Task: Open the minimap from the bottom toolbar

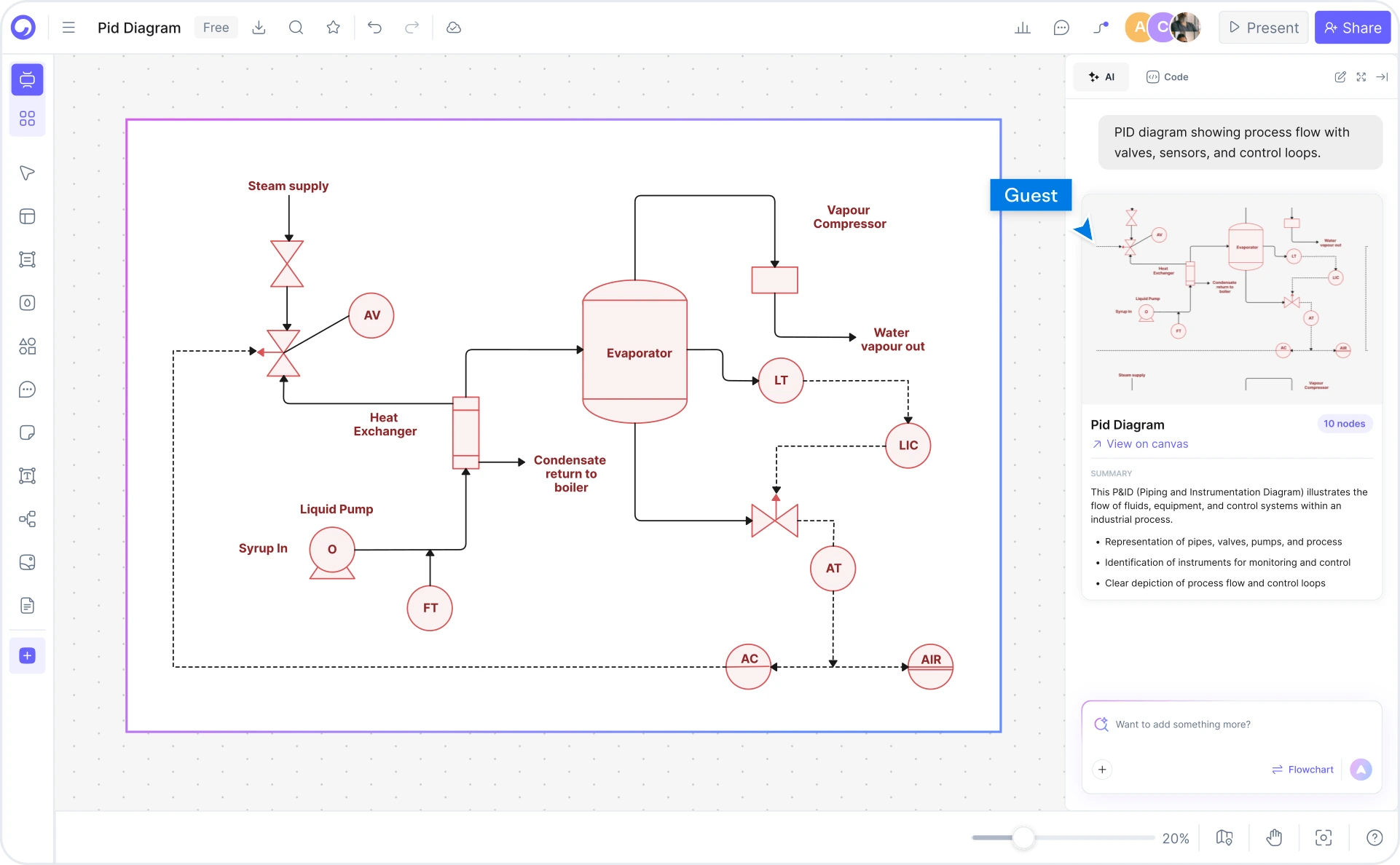Action: (1225, 838)
